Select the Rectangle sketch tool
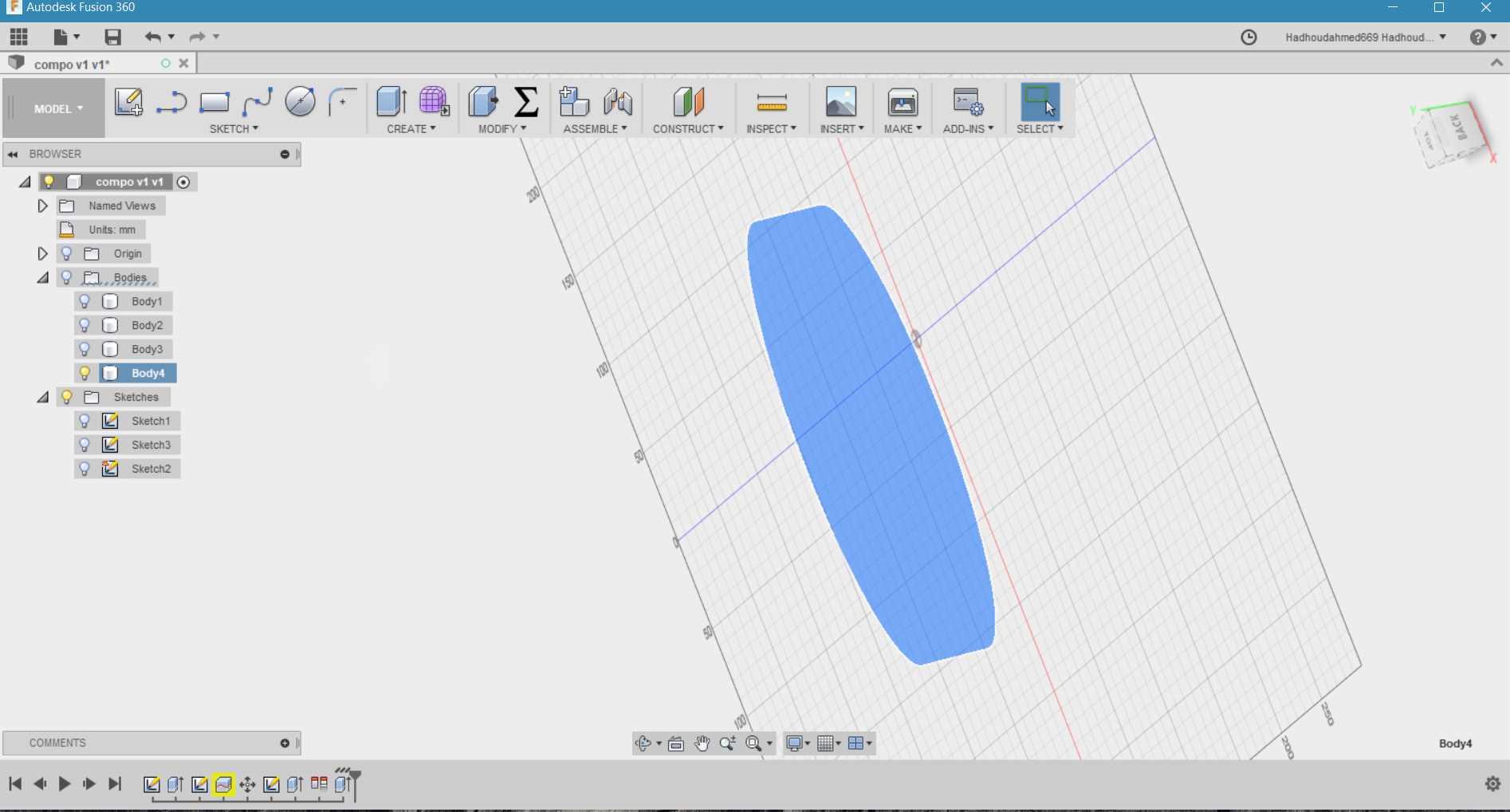Screen dimensions: 1510x812 coord(214,102)
